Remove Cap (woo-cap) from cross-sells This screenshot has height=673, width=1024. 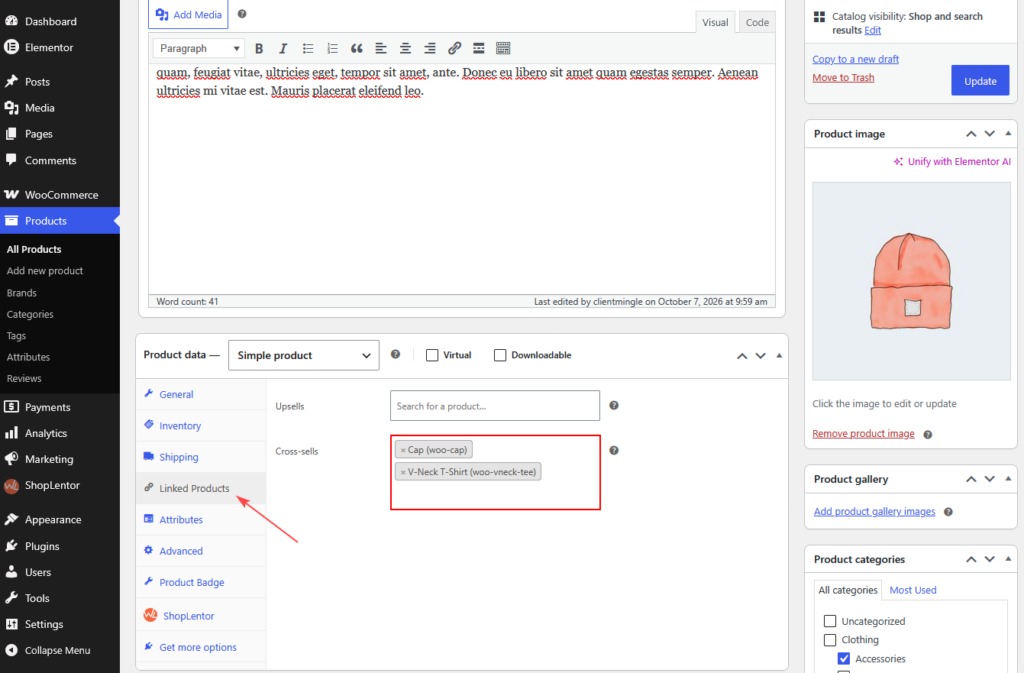click(x=403, y=450)
